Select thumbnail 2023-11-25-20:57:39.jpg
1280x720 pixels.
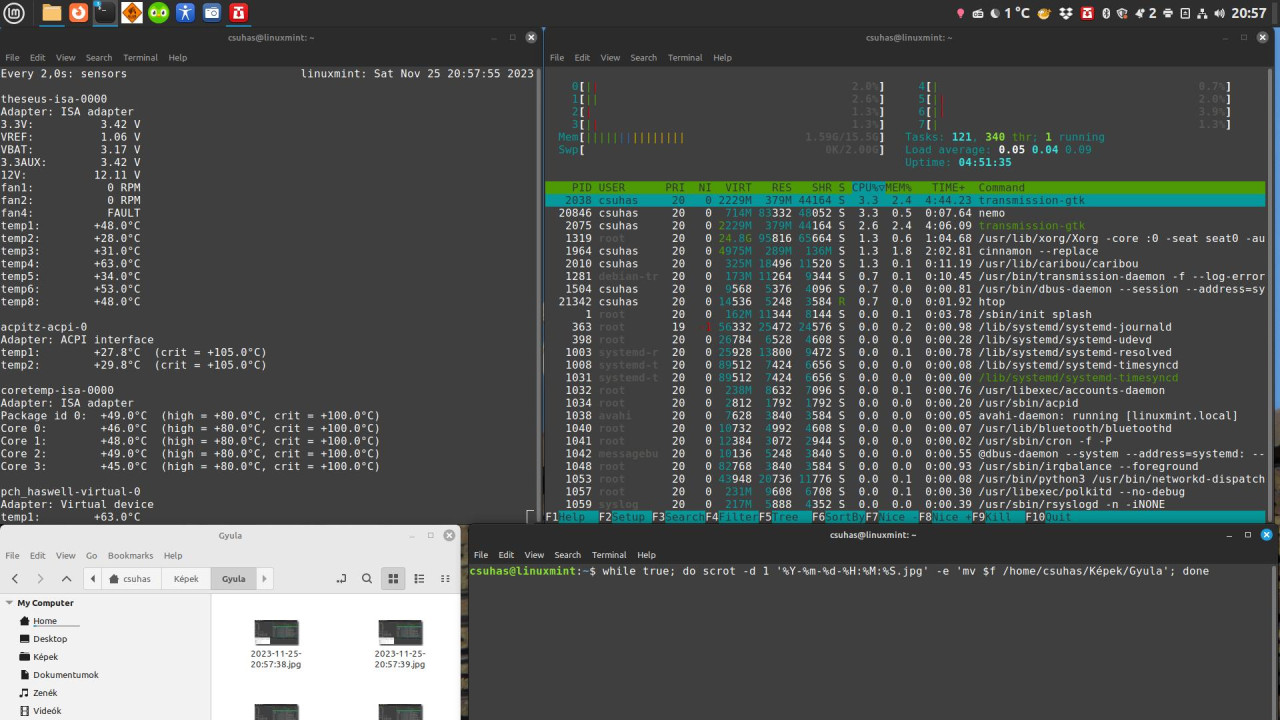[x=400, y=644]
